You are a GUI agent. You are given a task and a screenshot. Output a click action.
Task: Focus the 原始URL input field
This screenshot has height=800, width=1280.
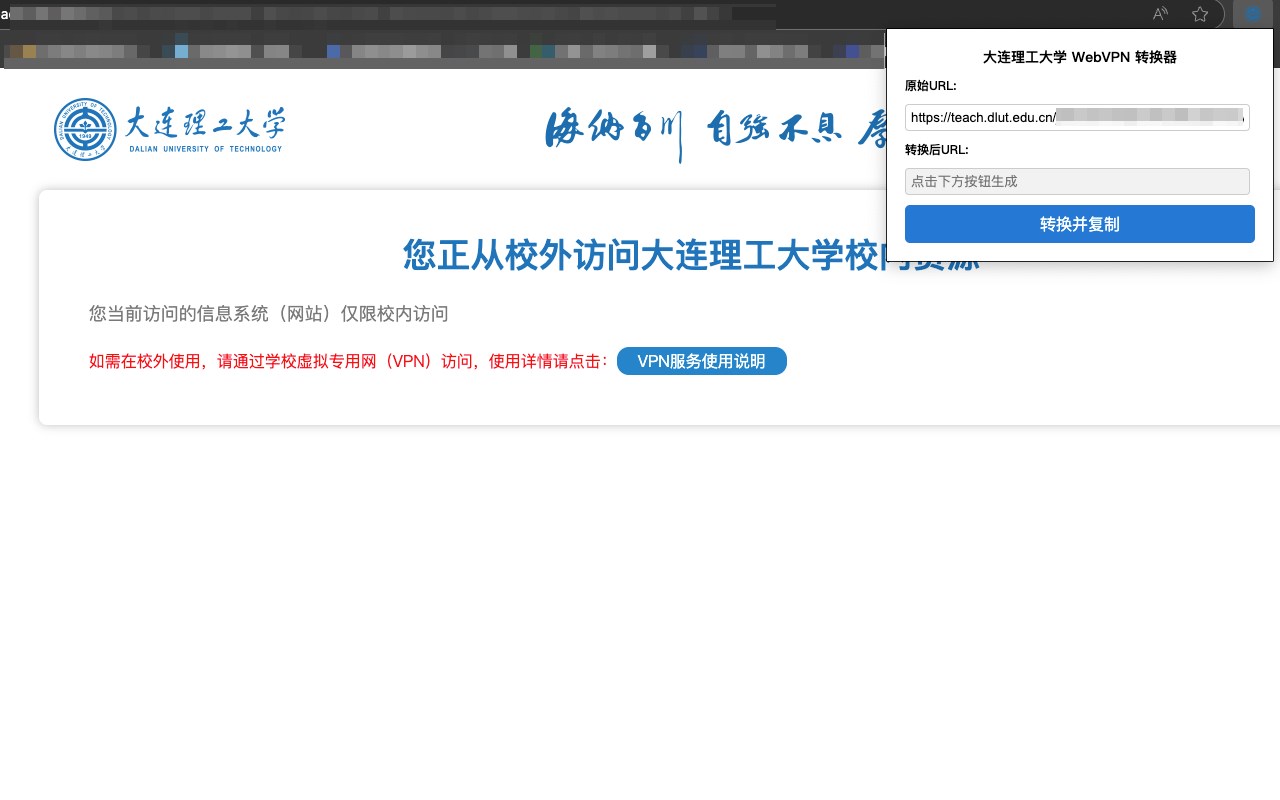1077,117
